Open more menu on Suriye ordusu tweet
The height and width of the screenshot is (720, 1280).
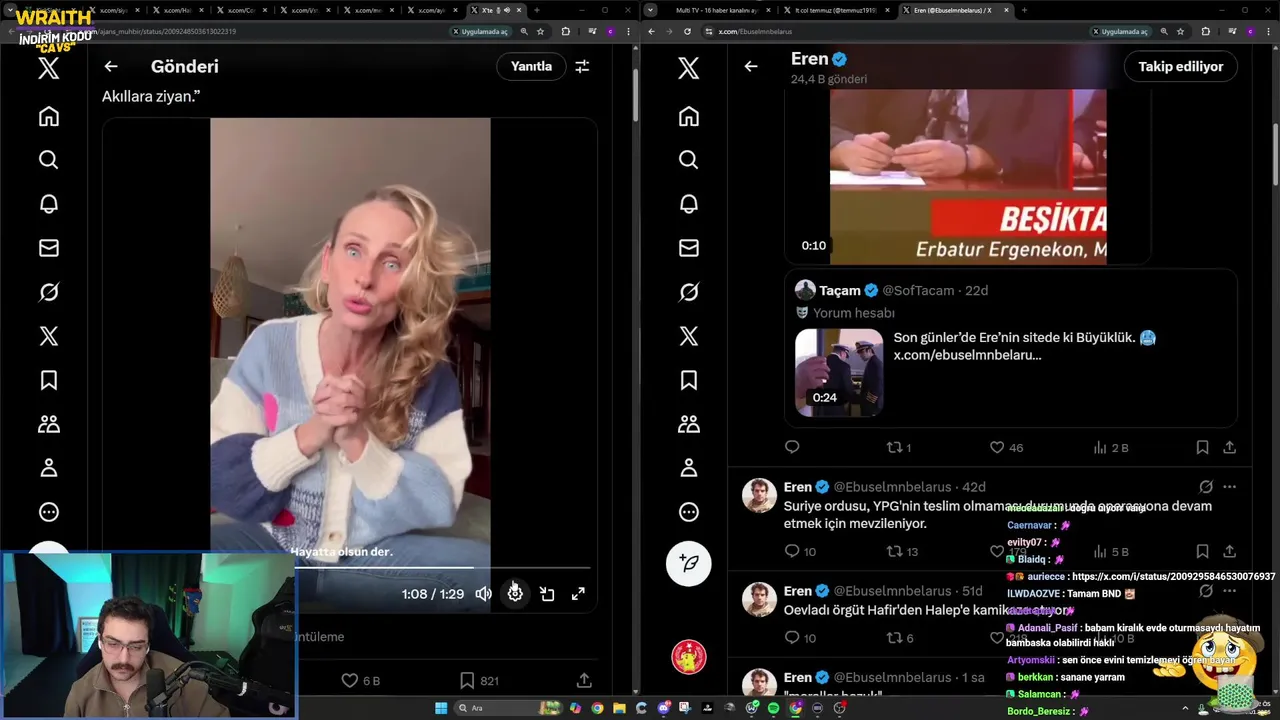point(1229,487)
